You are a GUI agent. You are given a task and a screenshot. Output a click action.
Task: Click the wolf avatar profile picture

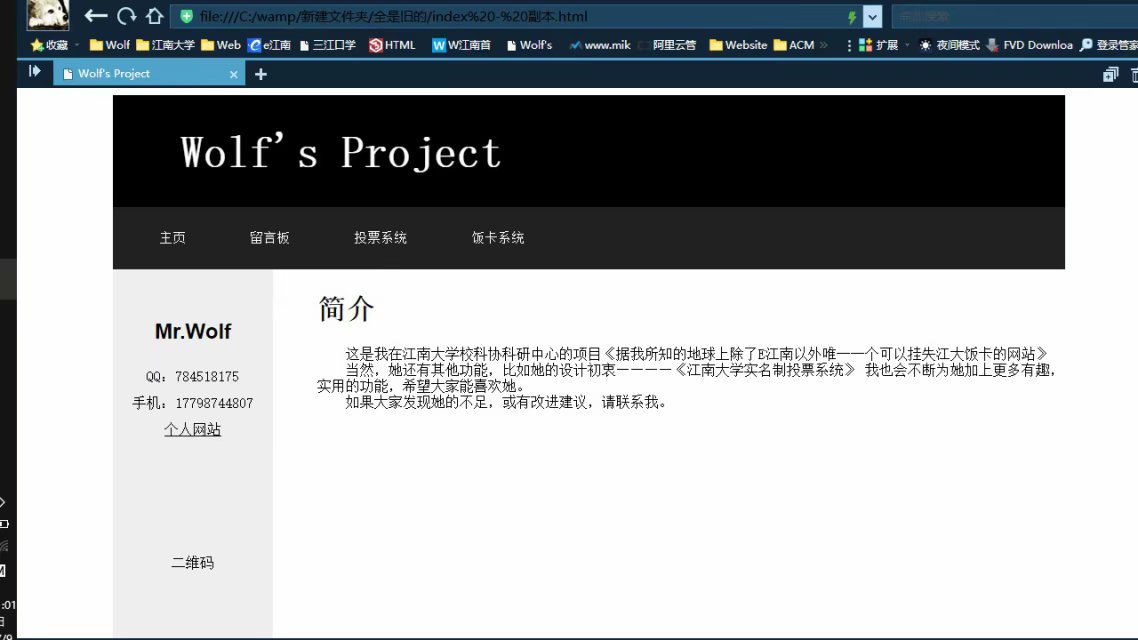(x=48, y=14)
